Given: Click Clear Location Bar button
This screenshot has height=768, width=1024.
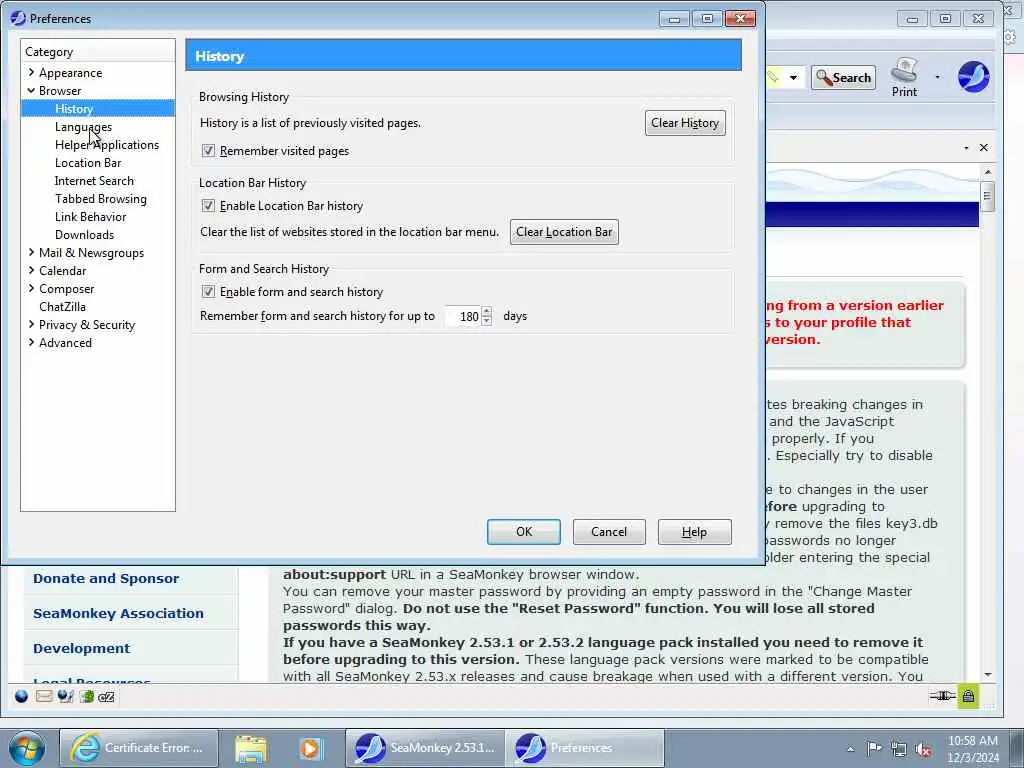Looking at the screenshot, I should (x=564, y=232).
